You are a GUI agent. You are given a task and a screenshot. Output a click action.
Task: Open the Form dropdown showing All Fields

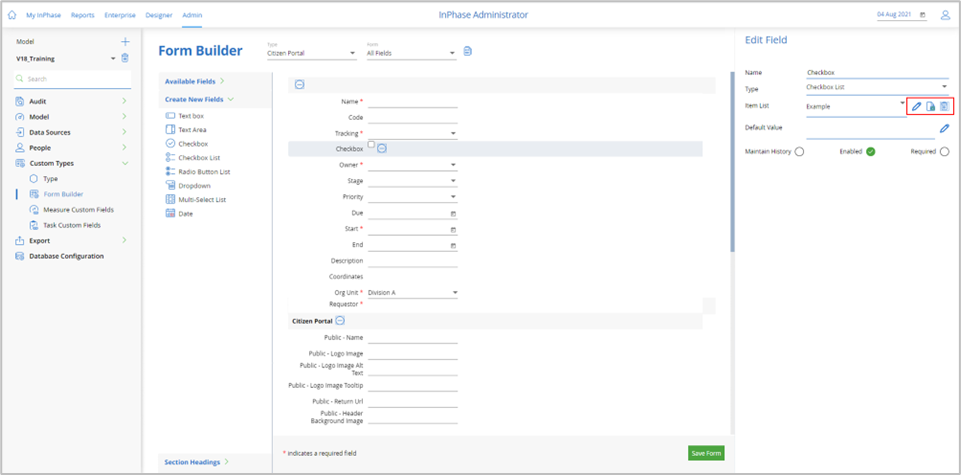411,53
